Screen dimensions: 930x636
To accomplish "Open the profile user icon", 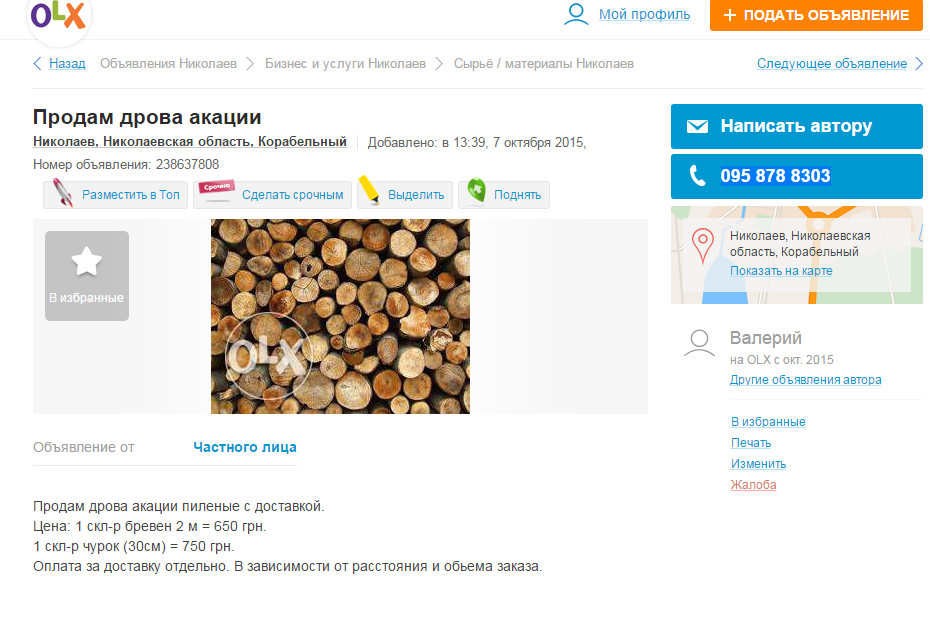I will click(x=576, y=14).
